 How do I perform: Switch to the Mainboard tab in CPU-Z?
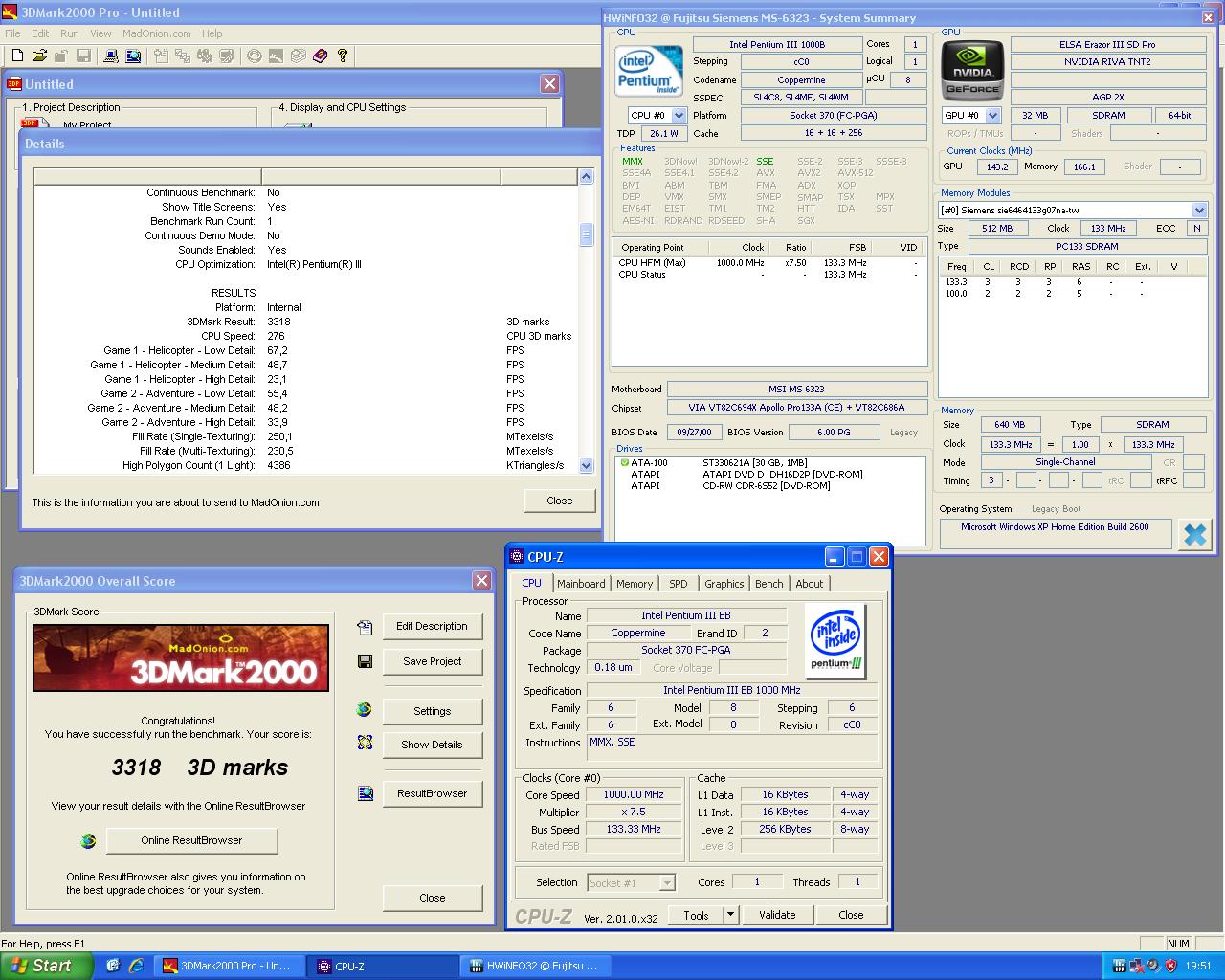click(x=581, y=584)
